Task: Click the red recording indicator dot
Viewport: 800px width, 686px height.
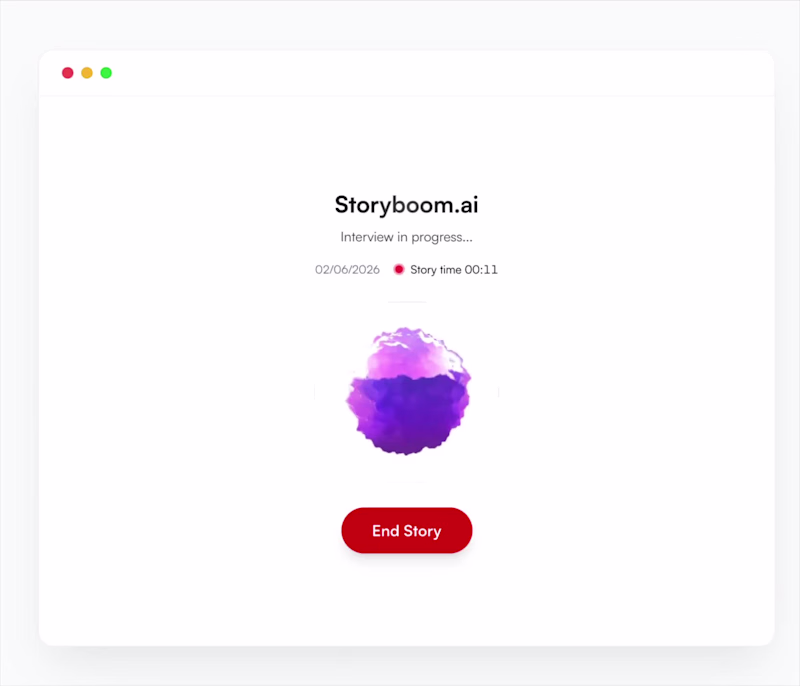Action: [399, 269]
